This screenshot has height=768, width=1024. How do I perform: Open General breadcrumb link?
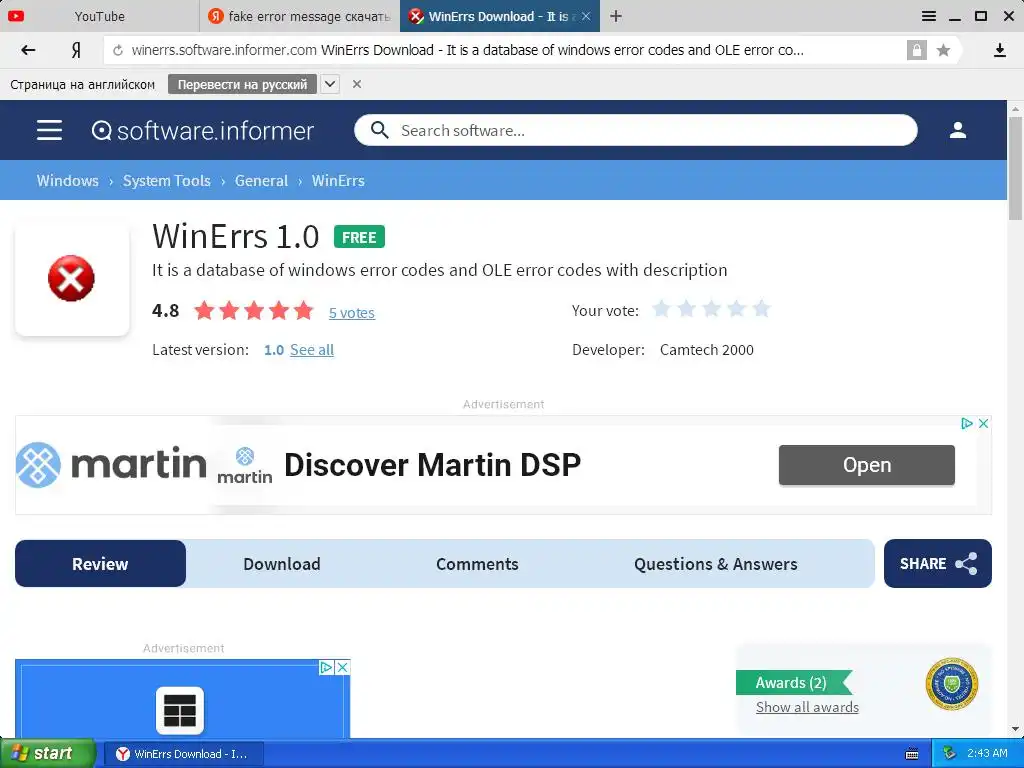[261, 181]
